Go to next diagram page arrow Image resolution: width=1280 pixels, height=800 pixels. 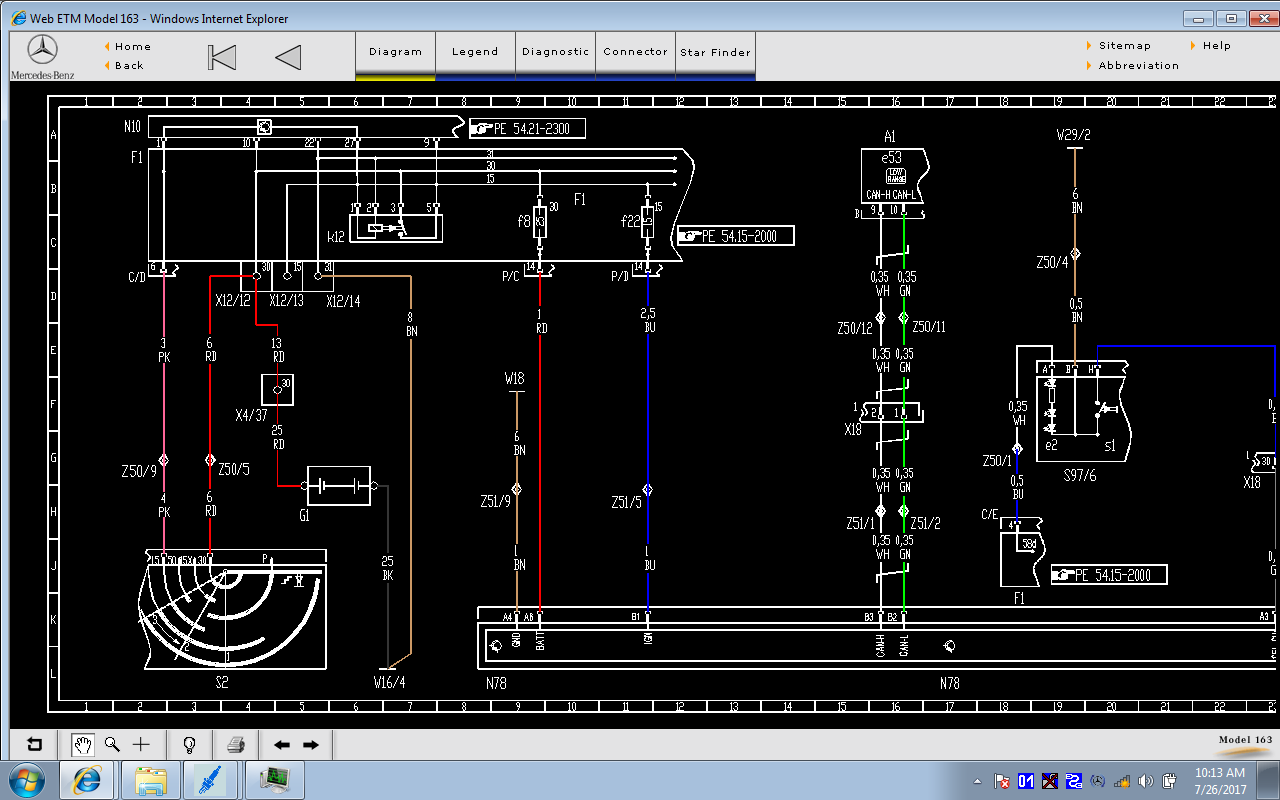(x=311, y=745)
